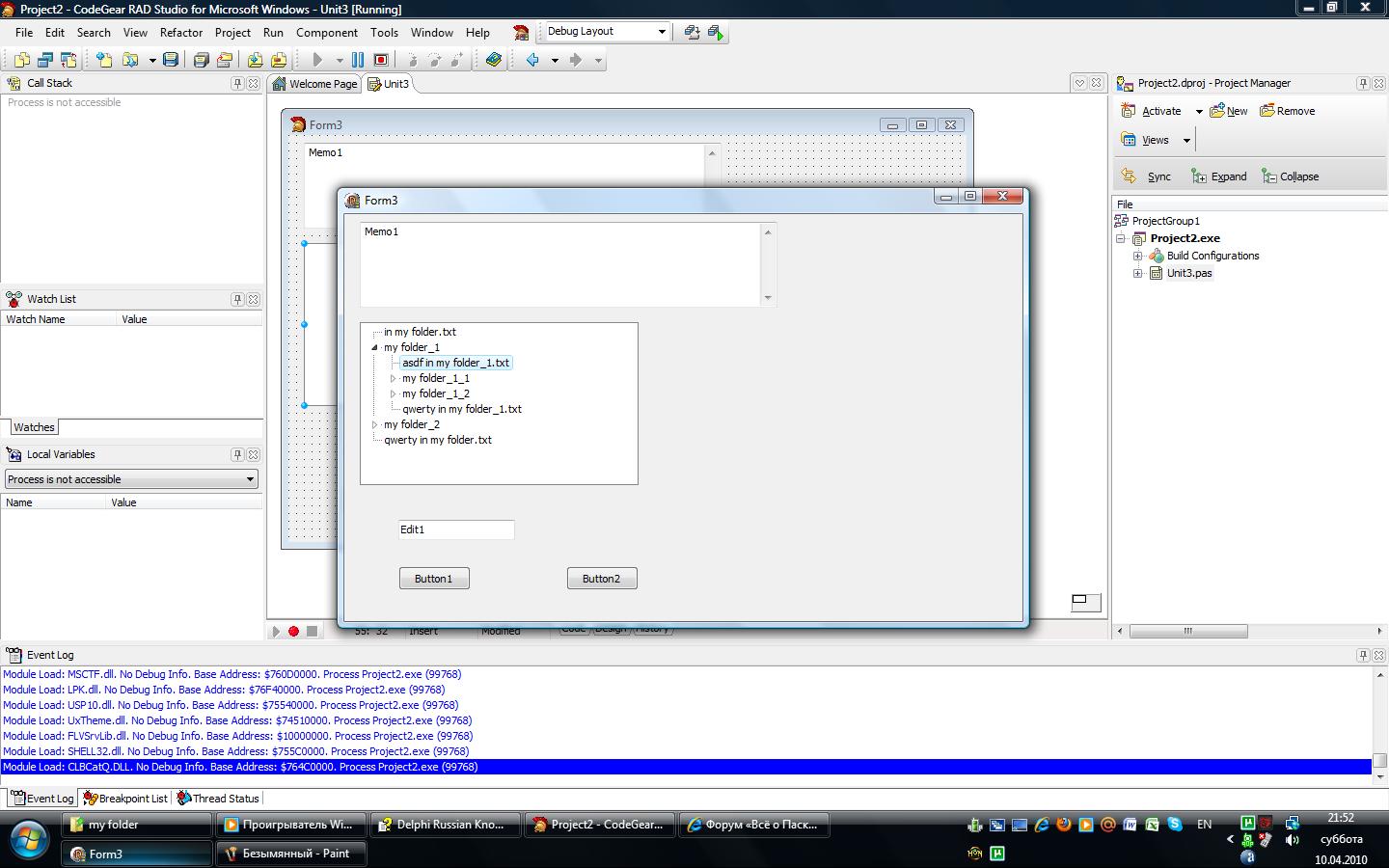The image size is (1389, 868).
Task: Toggle the pin on Project Manager panel
Action: [x=1363, y=84]
